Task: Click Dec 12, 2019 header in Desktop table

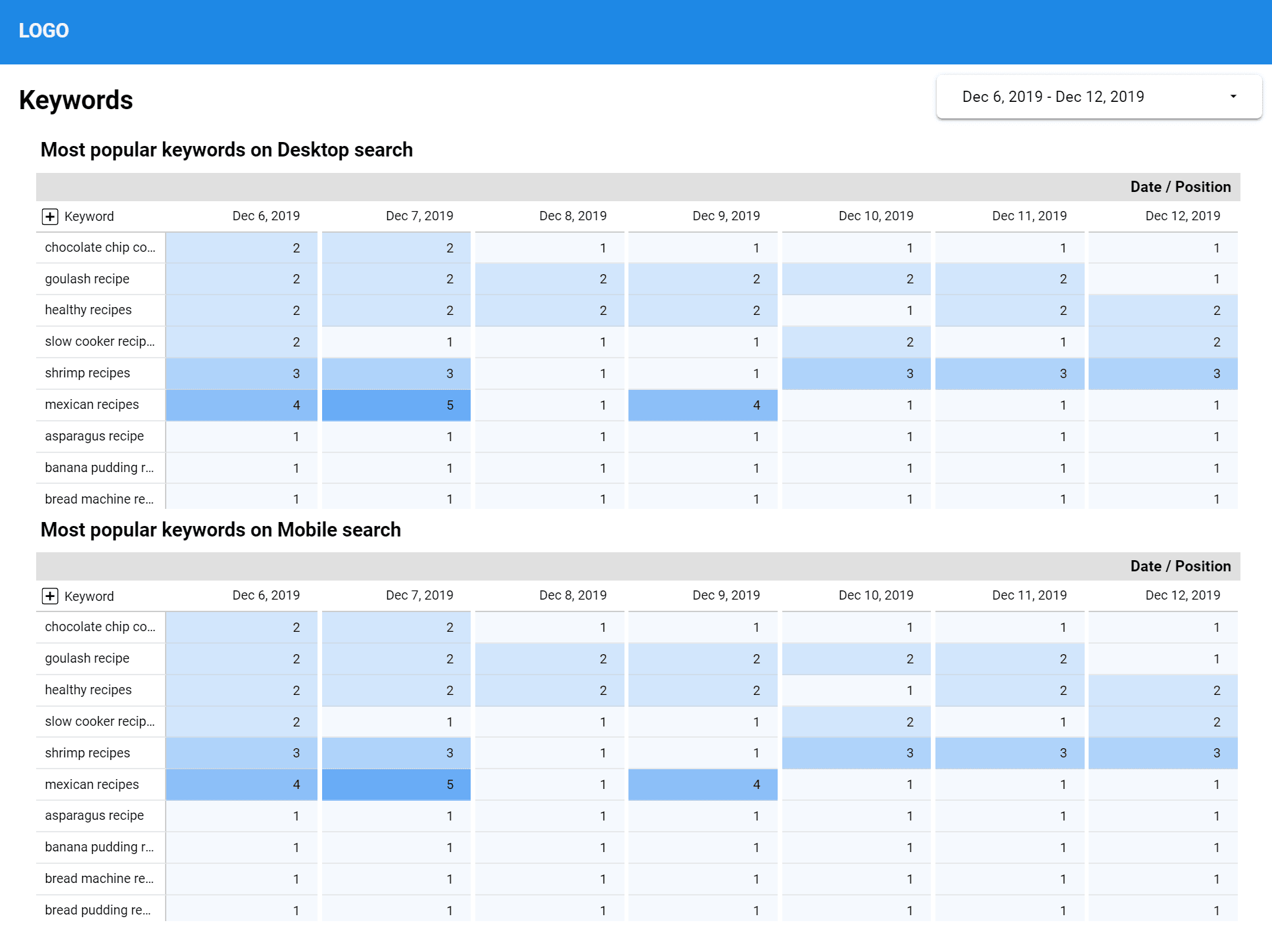Action: [1183, 216]
